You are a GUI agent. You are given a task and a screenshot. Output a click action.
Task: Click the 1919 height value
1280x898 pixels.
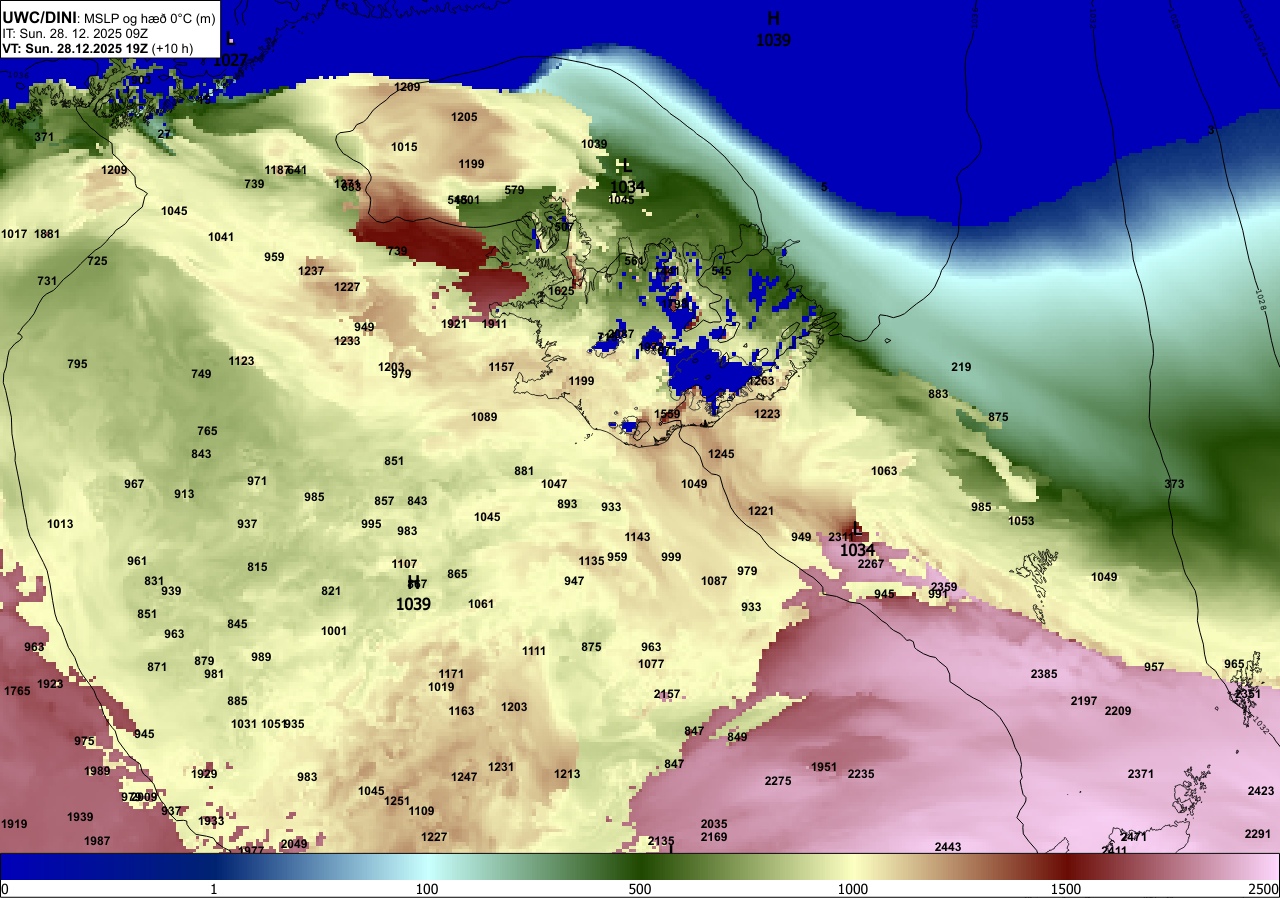tap(14, 824)
